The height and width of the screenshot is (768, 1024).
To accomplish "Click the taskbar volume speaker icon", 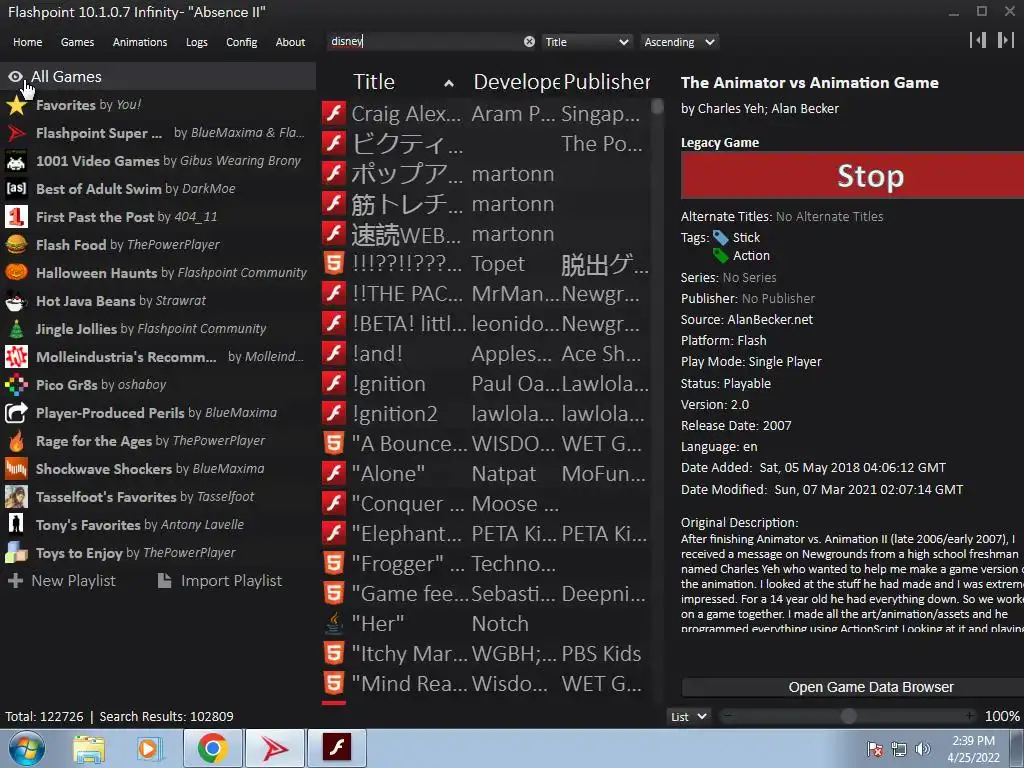I will [x=923, y=749].
